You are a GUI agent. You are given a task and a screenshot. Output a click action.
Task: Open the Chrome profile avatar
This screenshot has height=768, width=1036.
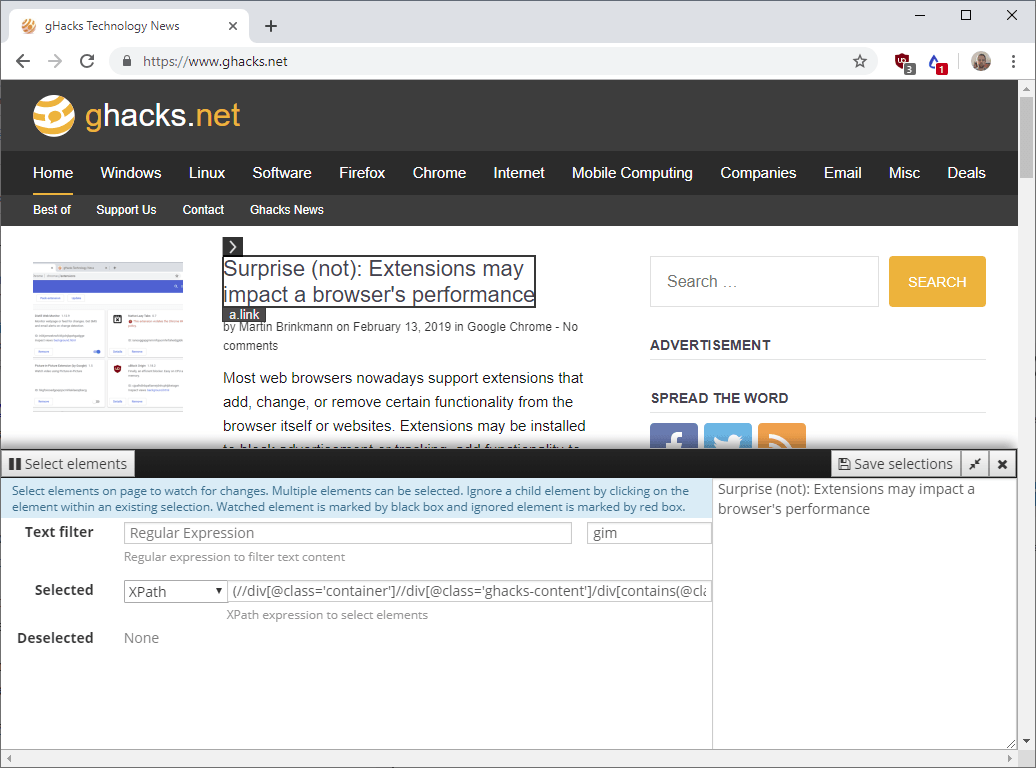(980, 61)
